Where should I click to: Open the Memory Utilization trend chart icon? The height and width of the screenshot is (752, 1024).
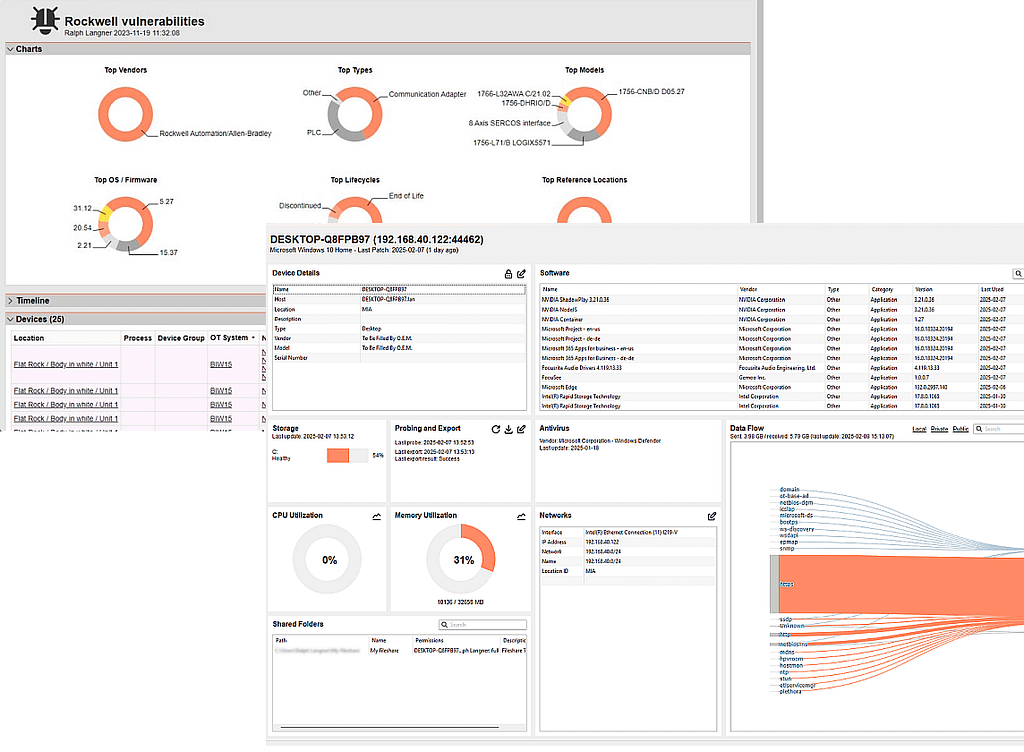point(521,516)
